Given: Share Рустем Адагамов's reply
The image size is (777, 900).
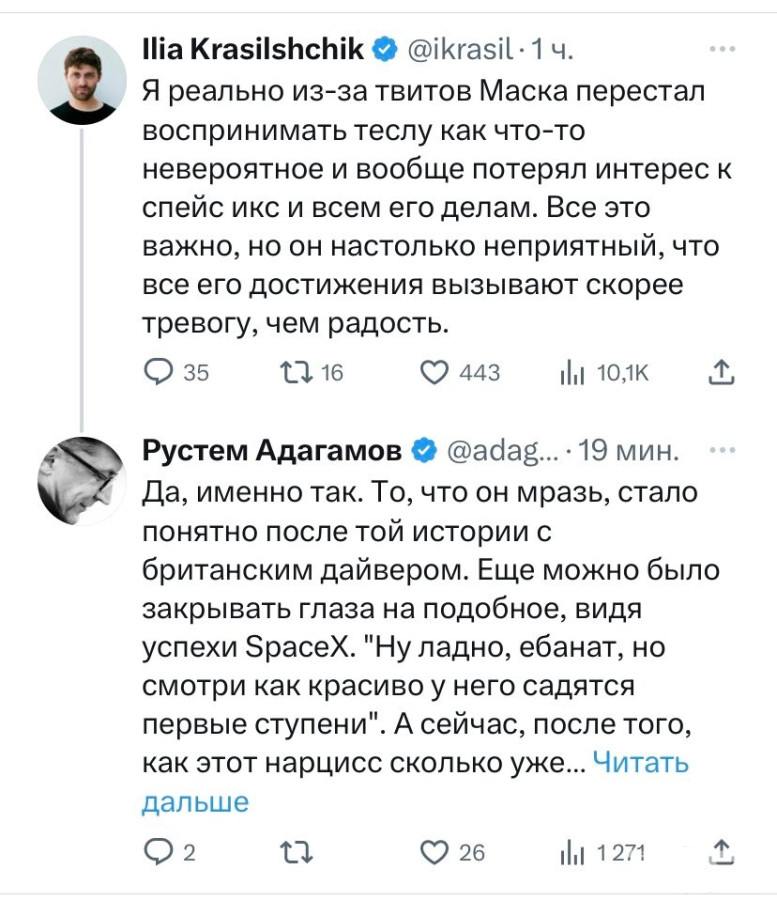Looking at the screenshot, I should click(x=718, y=852).
